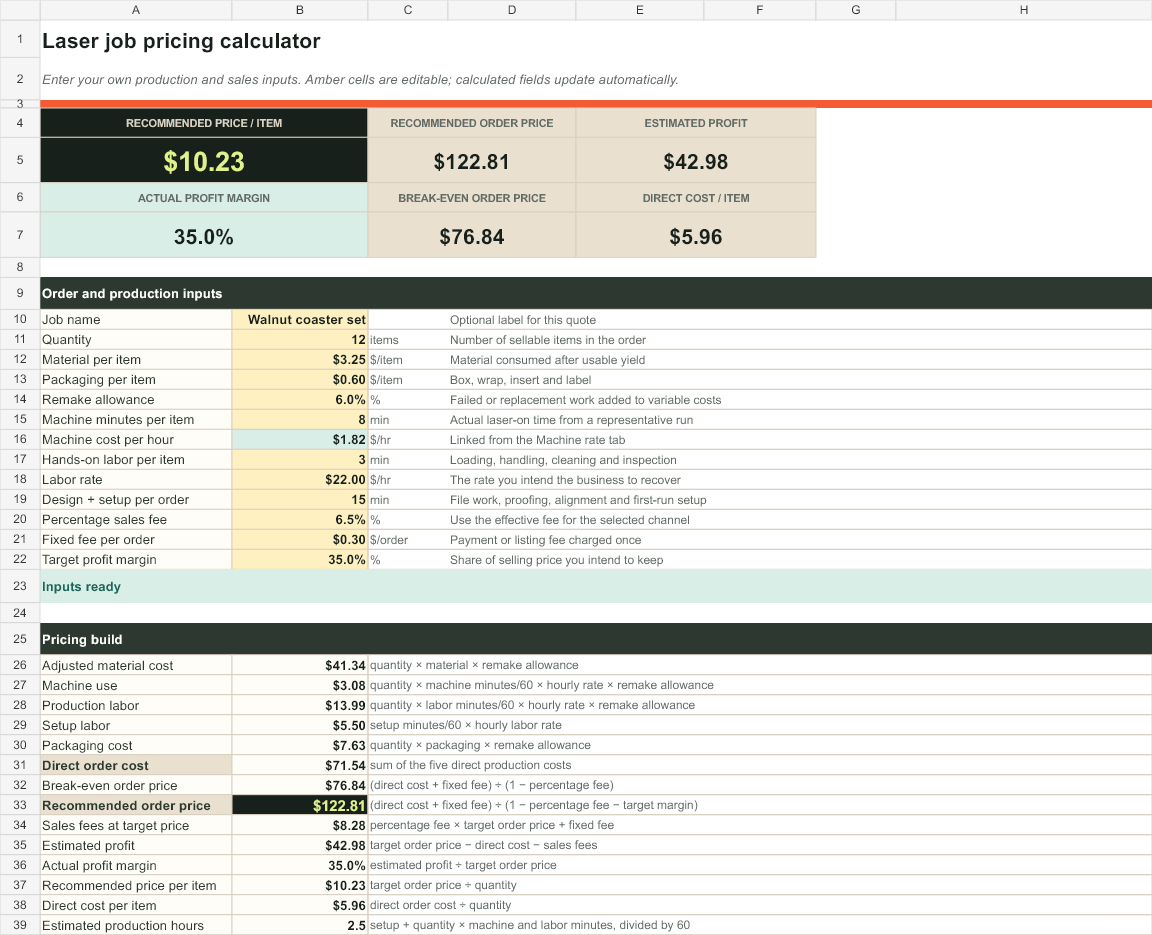
Task: Select the summary recommended order price $122.81
Action: [472, 161]
